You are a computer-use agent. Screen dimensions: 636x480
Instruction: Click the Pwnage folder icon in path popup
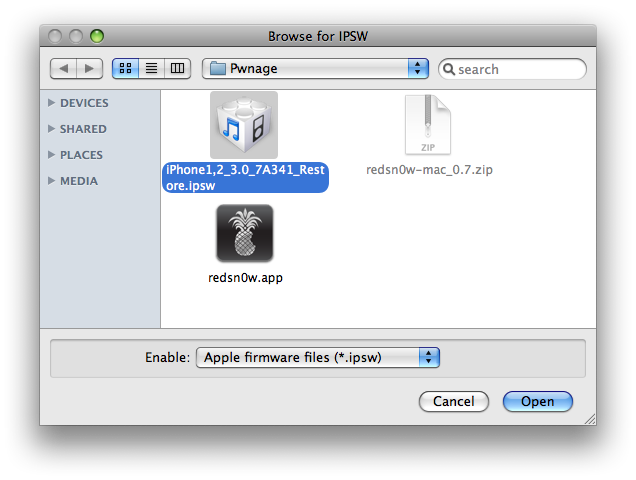pyautogui.click(x=218, y=69)
